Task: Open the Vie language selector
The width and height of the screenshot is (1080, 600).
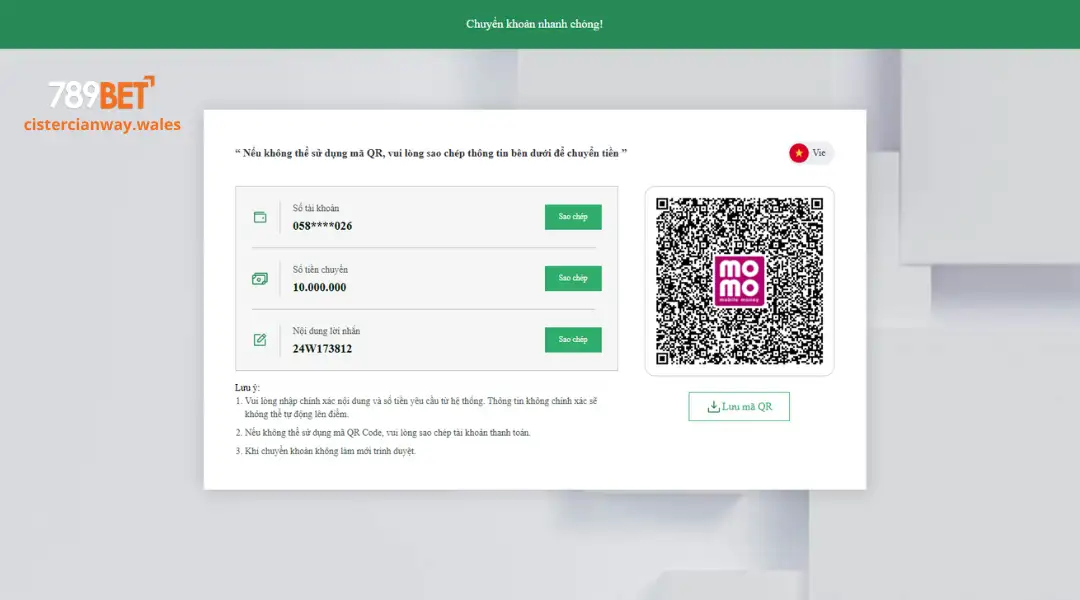Action: (811, 153)
